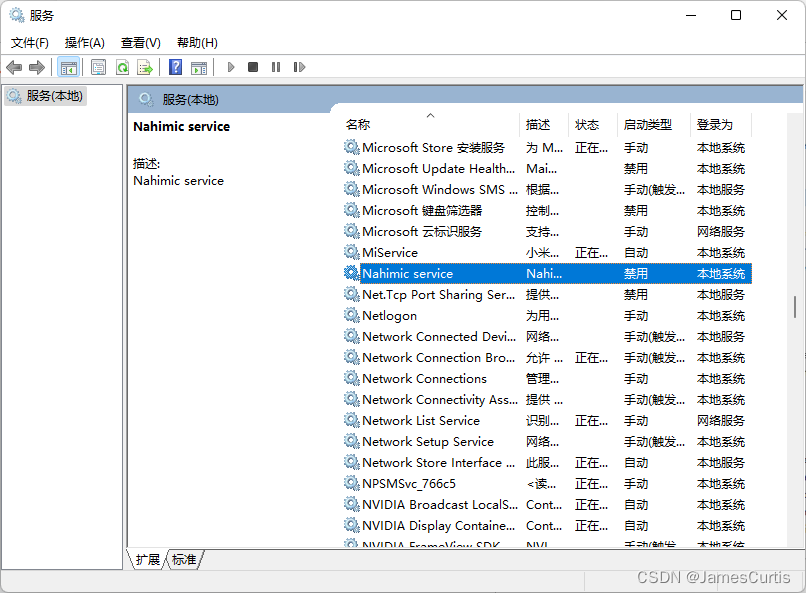Select the Network Store Interface row
806x593 pixels.
547,463
